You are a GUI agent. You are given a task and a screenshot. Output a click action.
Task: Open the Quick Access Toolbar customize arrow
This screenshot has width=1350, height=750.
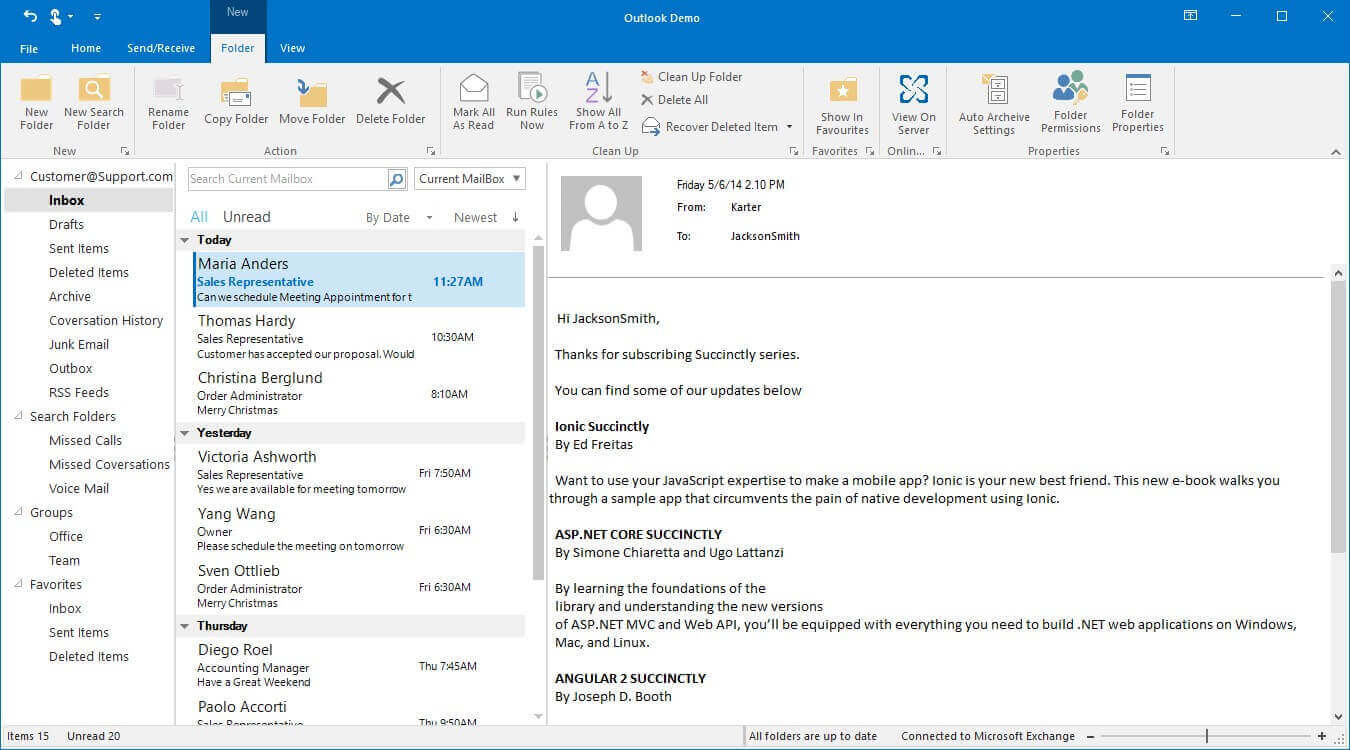[x=97, y=17]
